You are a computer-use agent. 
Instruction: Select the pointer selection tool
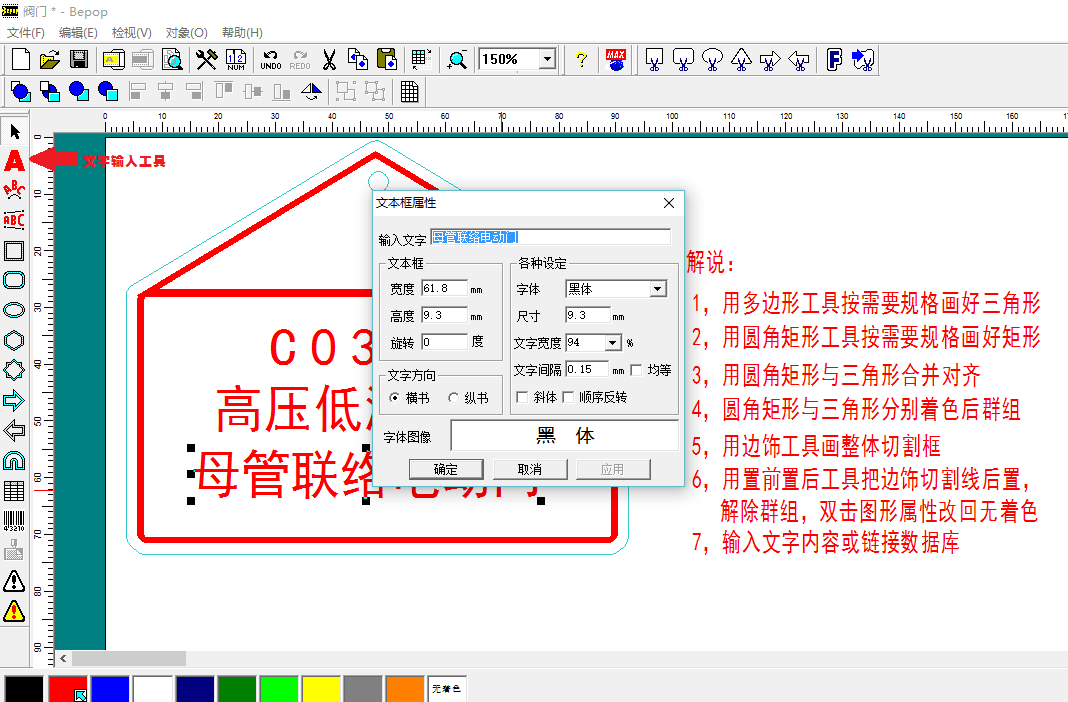pyautogui.click(x=14, y=131)
